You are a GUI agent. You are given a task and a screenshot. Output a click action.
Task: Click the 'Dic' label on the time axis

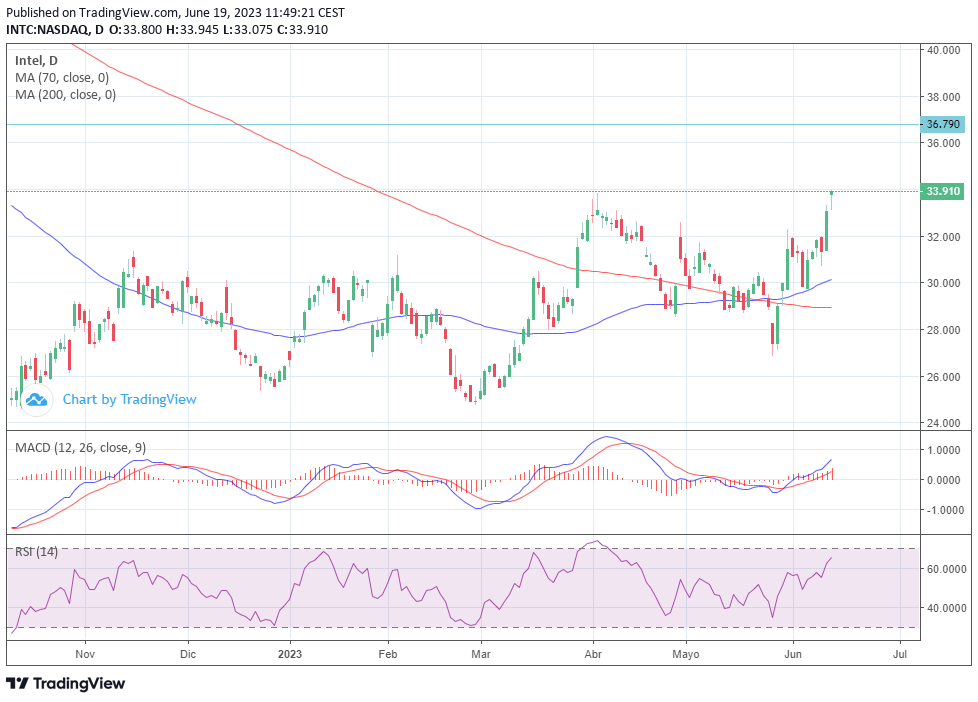pos(188,654)
